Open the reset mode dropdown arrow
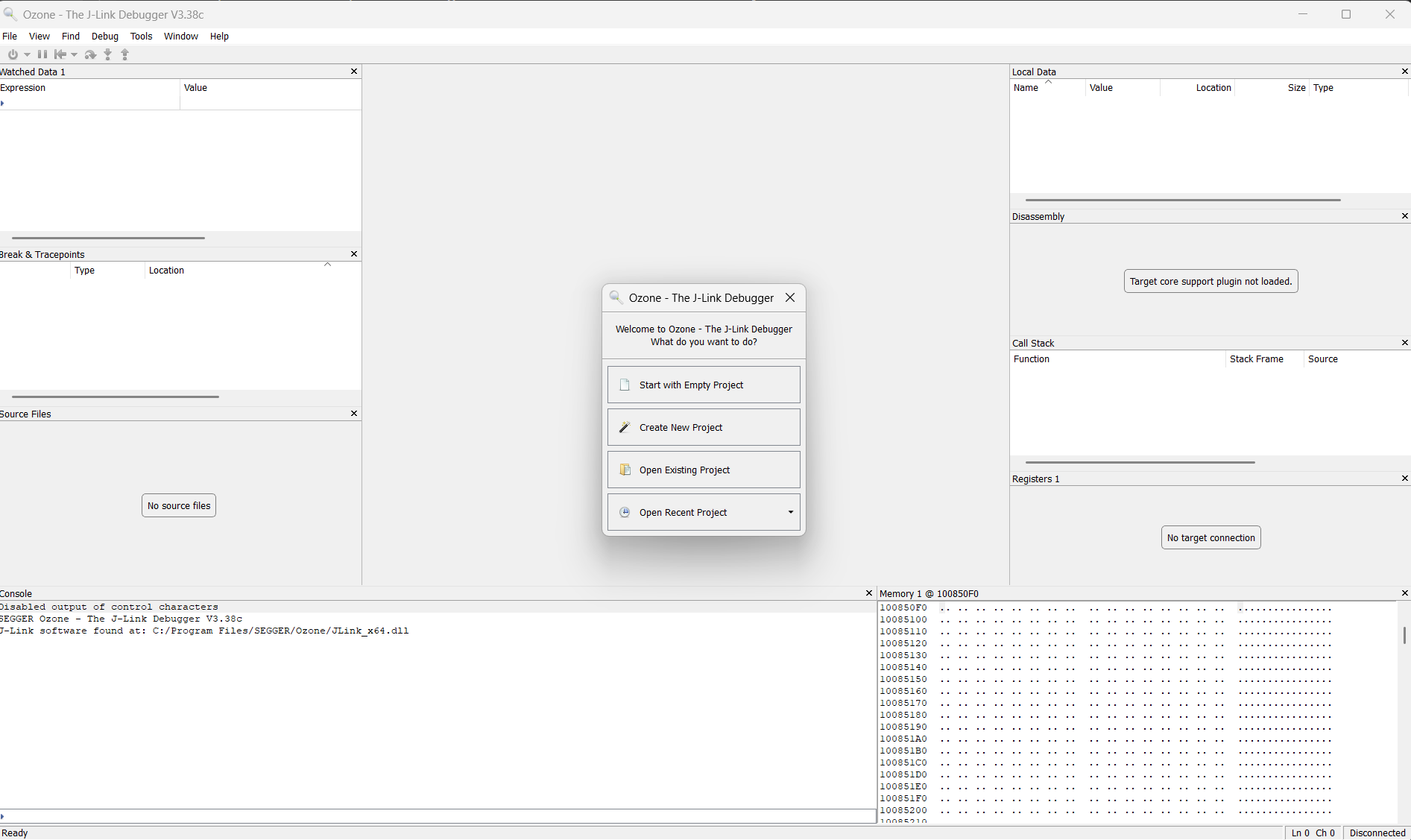Viewport: 1411px width, 840px height. (x=74, y=54)
